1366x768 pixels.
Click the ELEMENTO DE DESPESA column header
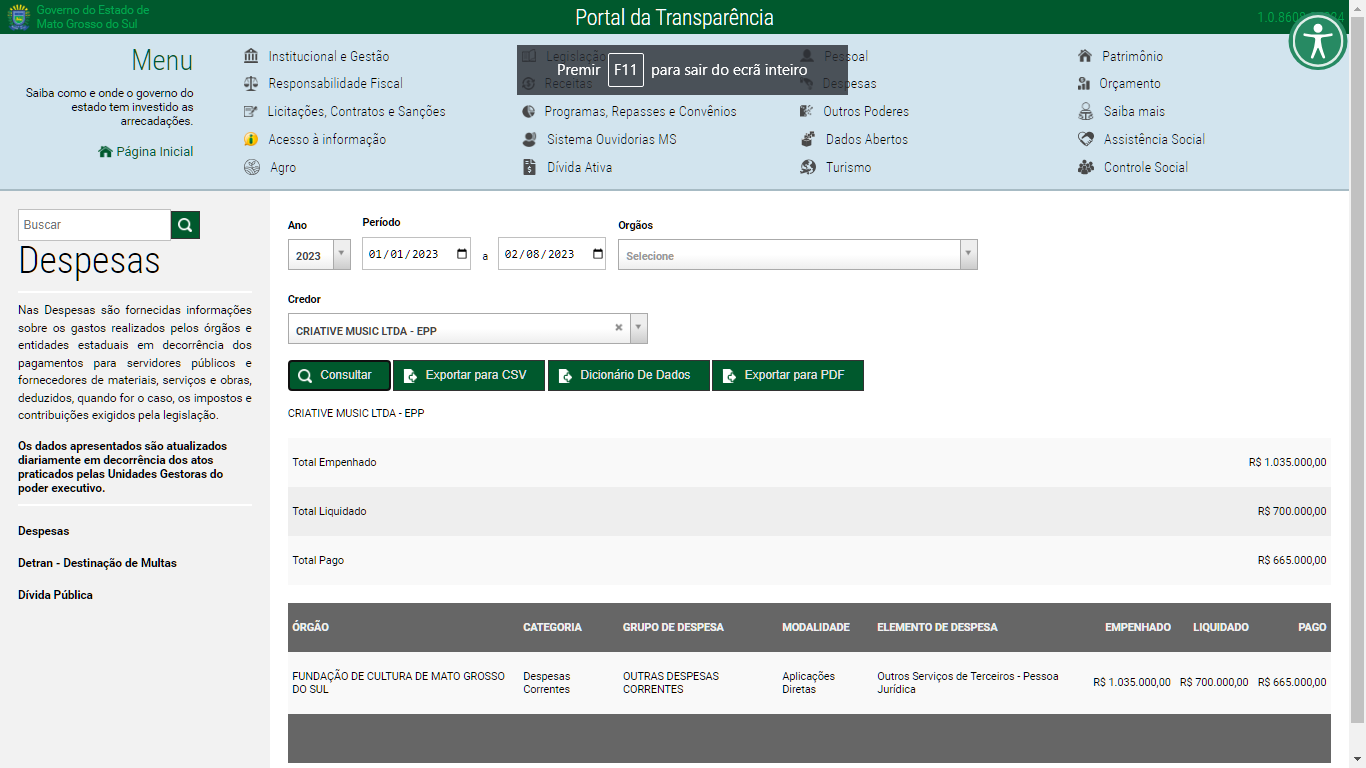(937, 627)
